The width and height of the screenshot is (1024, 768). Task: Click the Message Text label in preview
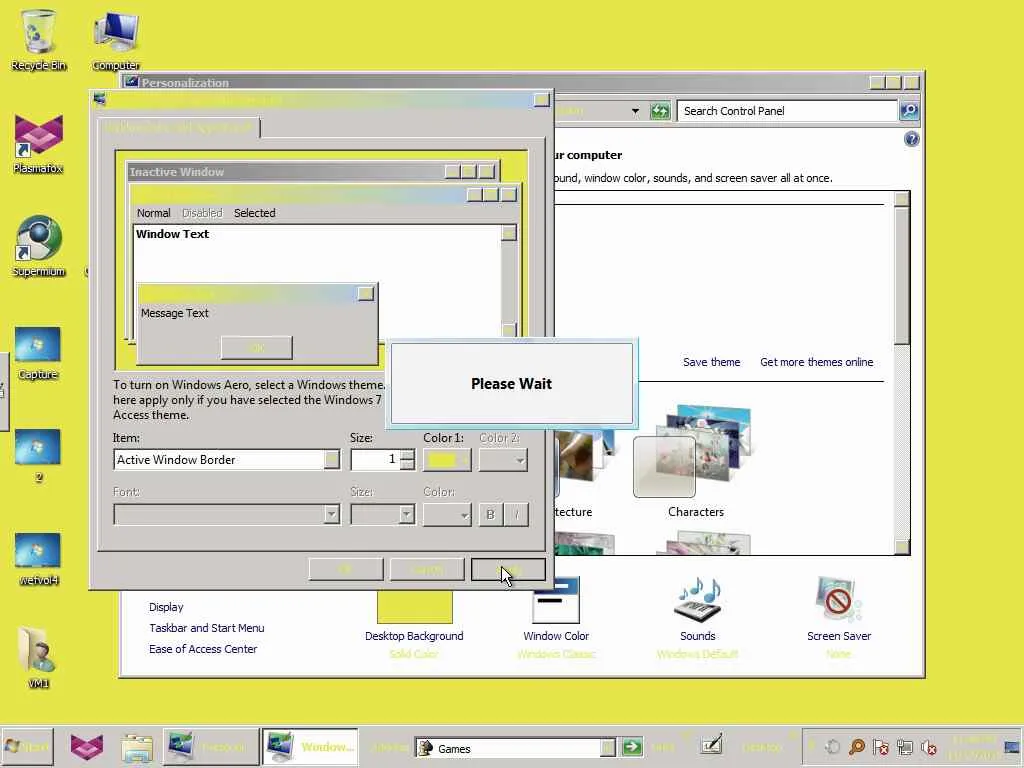pos(174,313)
